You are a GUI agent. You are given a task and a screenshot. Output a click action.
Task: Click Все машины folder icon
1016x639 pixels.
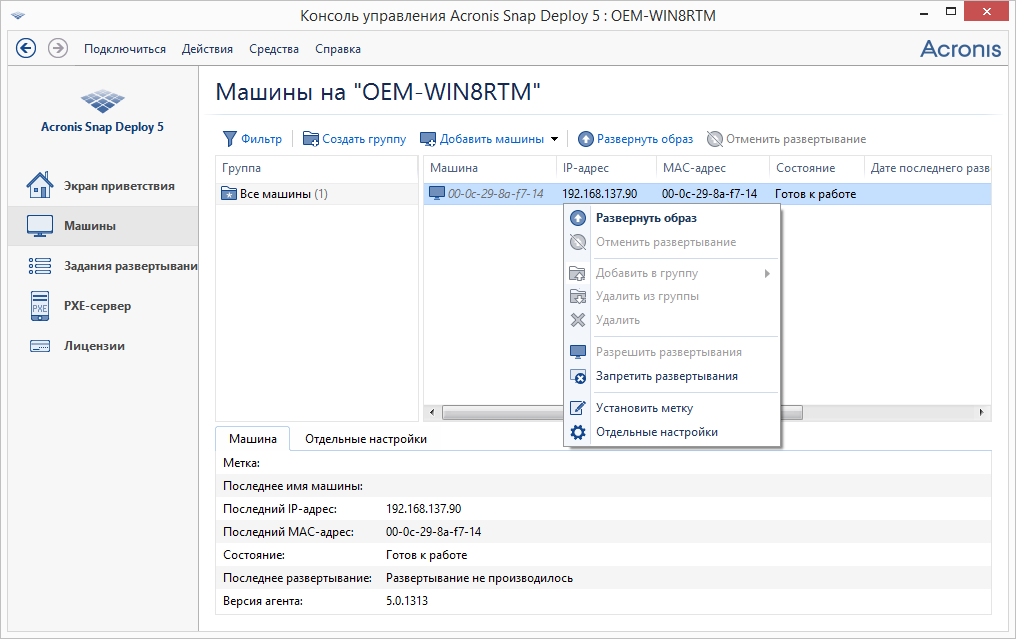[229, 193]
